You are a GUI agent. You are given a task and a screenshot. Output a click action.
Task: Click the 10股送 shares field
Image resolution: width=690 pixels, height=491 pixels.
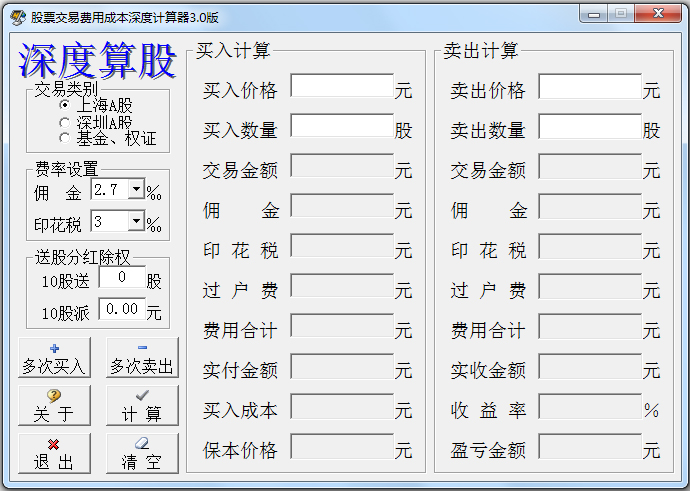[x=121, y=279]
